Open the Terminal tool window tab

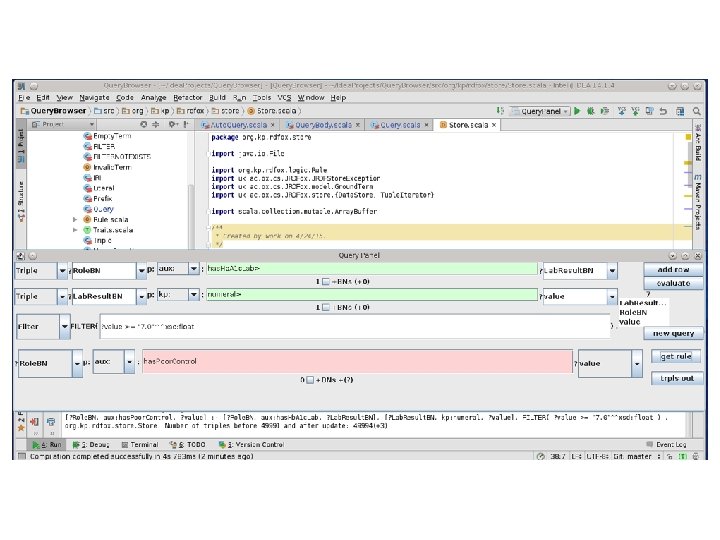140,444
